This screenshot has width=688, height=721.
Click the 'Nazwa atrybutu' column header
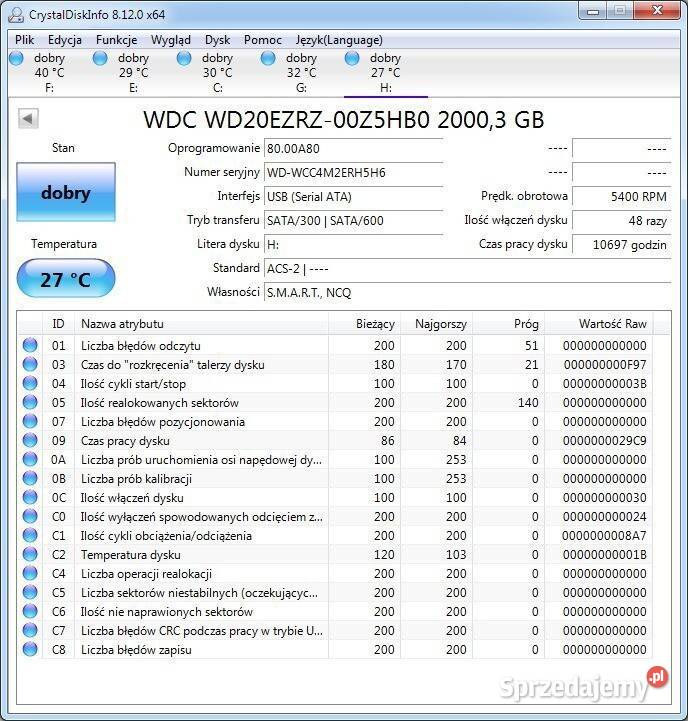pyautogui.click(x=201, y=324)
